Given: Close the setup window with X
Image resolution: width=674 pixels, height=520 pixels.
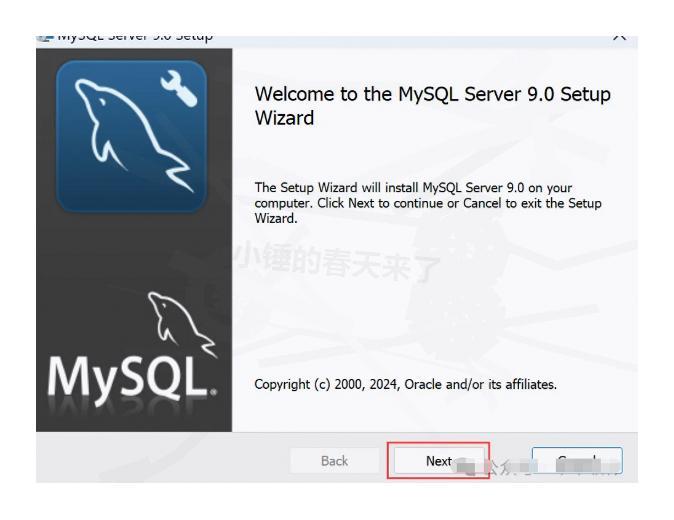Looking at the screenshot, I should click(x=618, y=38).
